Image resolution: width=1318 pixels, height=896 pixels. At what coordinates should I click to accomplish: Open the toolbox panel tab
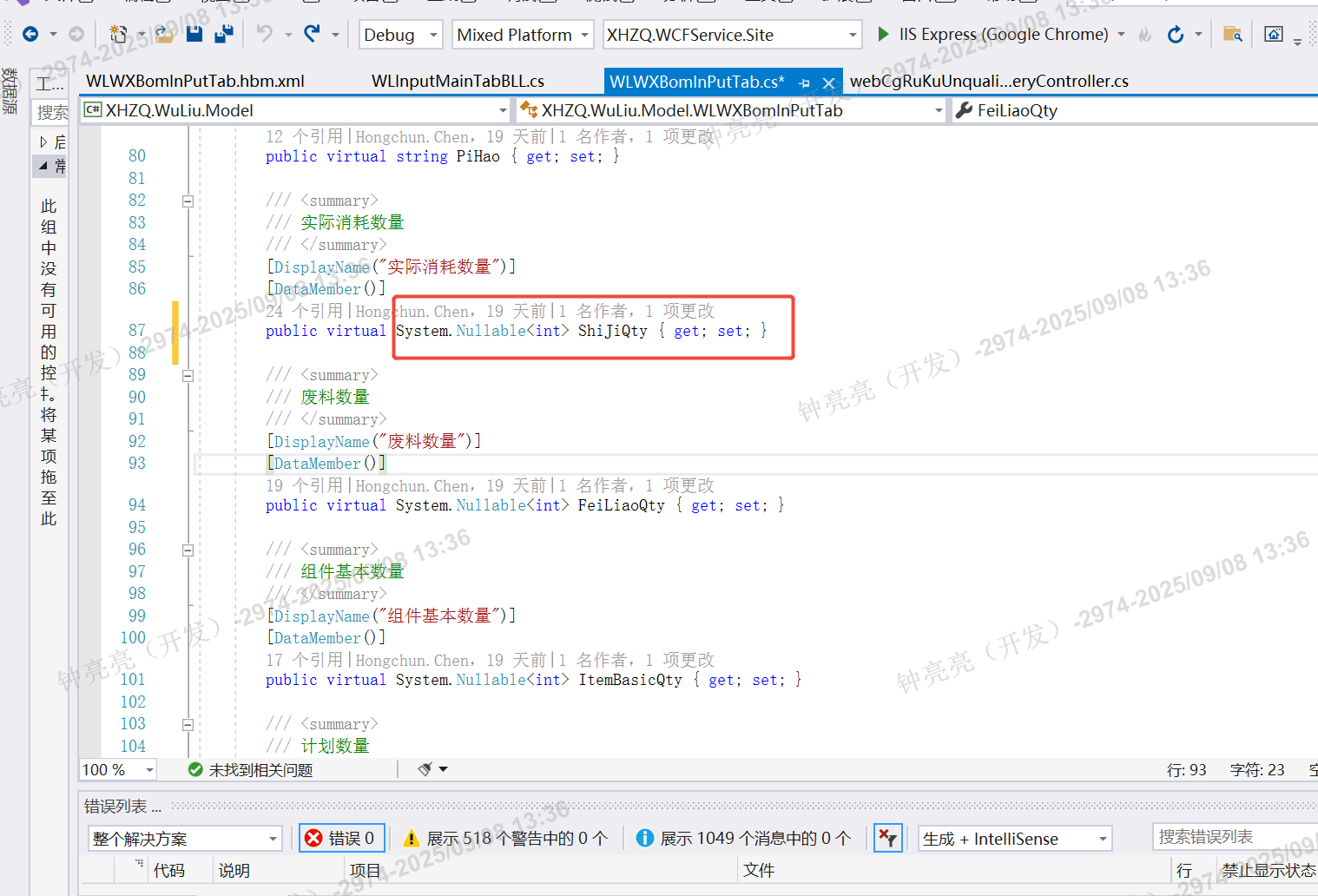[49, 83]
